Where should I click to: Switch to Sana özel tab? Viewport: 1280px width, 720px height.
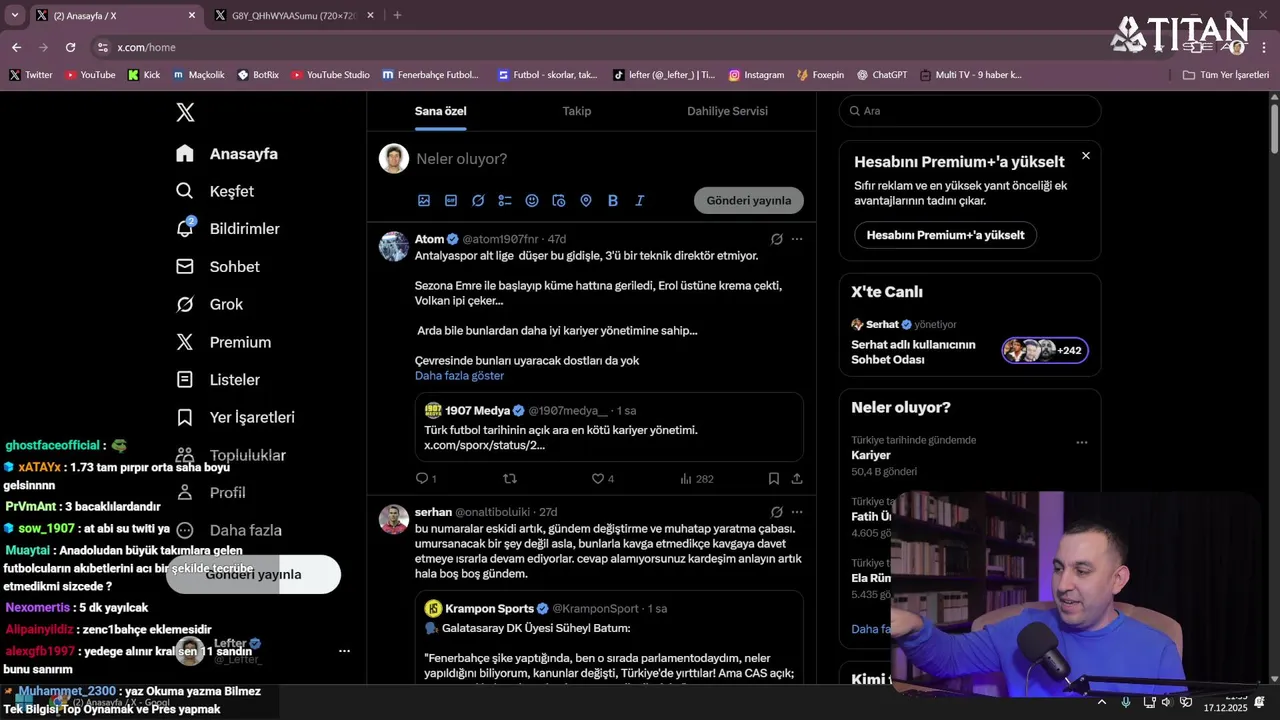[x=441, y=111]
